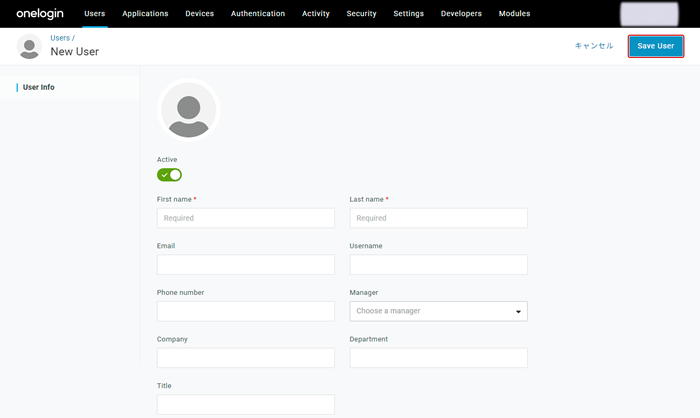
Task: Open the Security menu
Action: (361, 14)
